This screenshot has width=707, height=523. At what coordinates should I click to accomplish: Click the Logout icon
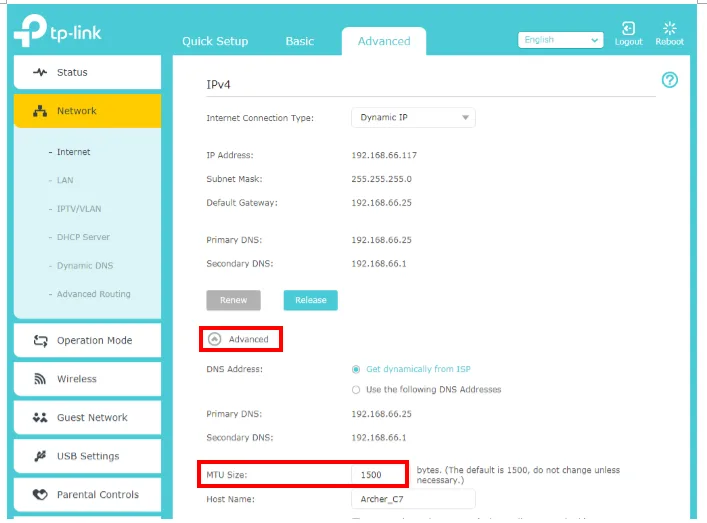coord(628,28)
